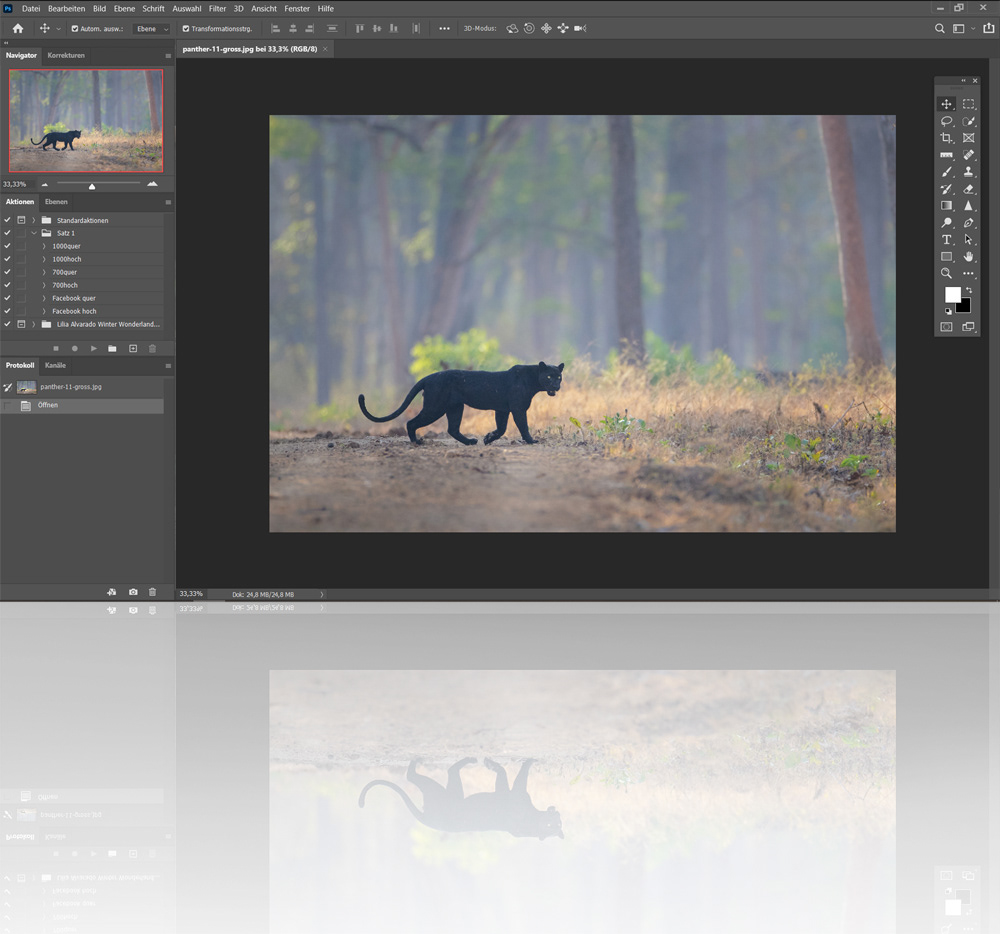Screen dimensions: 1000x934
Task: Toggle the checkmark for Facebook quer action
Action: point(7,298)
